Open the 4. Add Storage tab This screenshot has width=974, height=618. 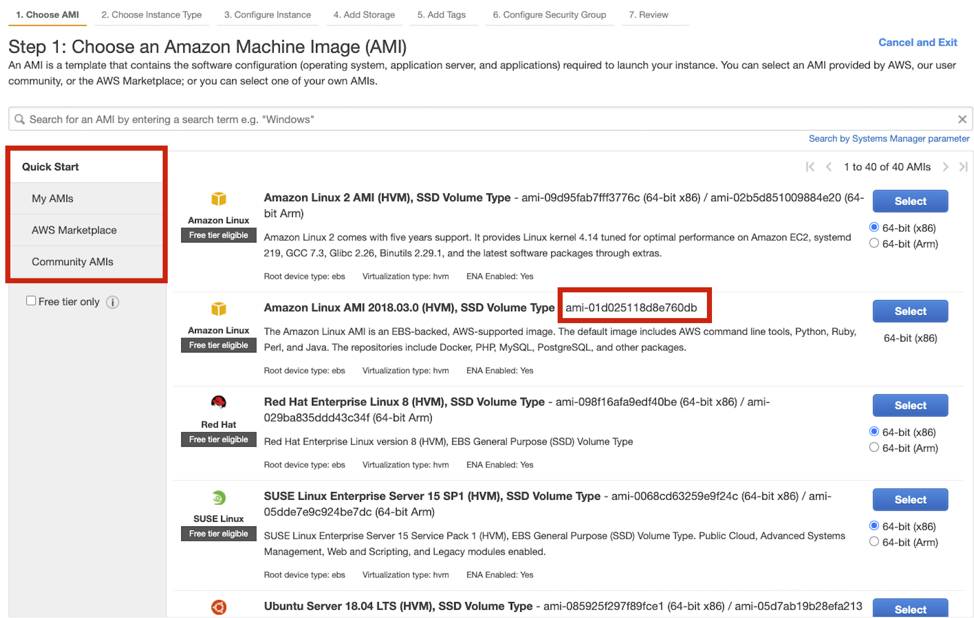click(x=364, y=14)
